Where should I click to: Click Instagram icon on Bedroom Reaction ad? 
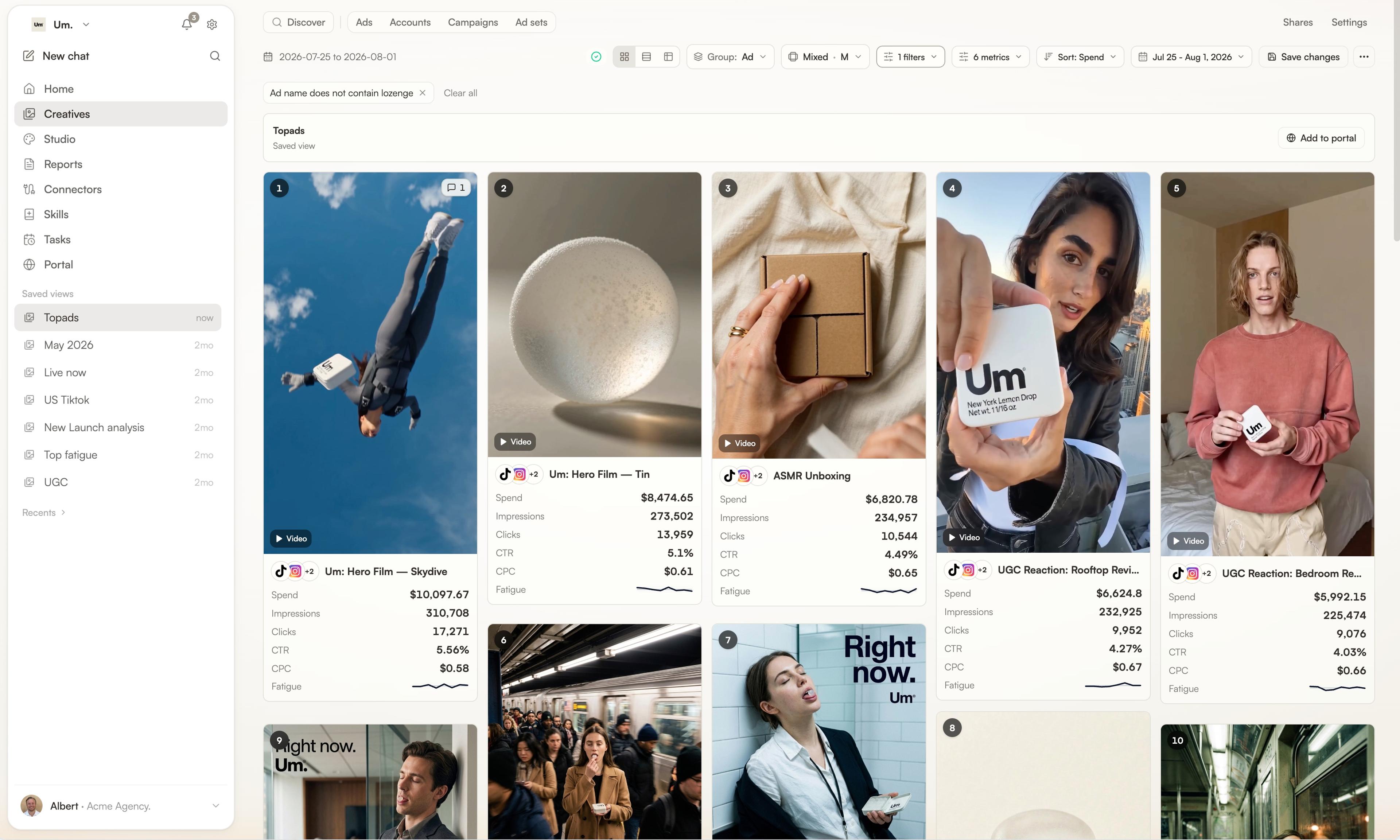(1192, 573)
